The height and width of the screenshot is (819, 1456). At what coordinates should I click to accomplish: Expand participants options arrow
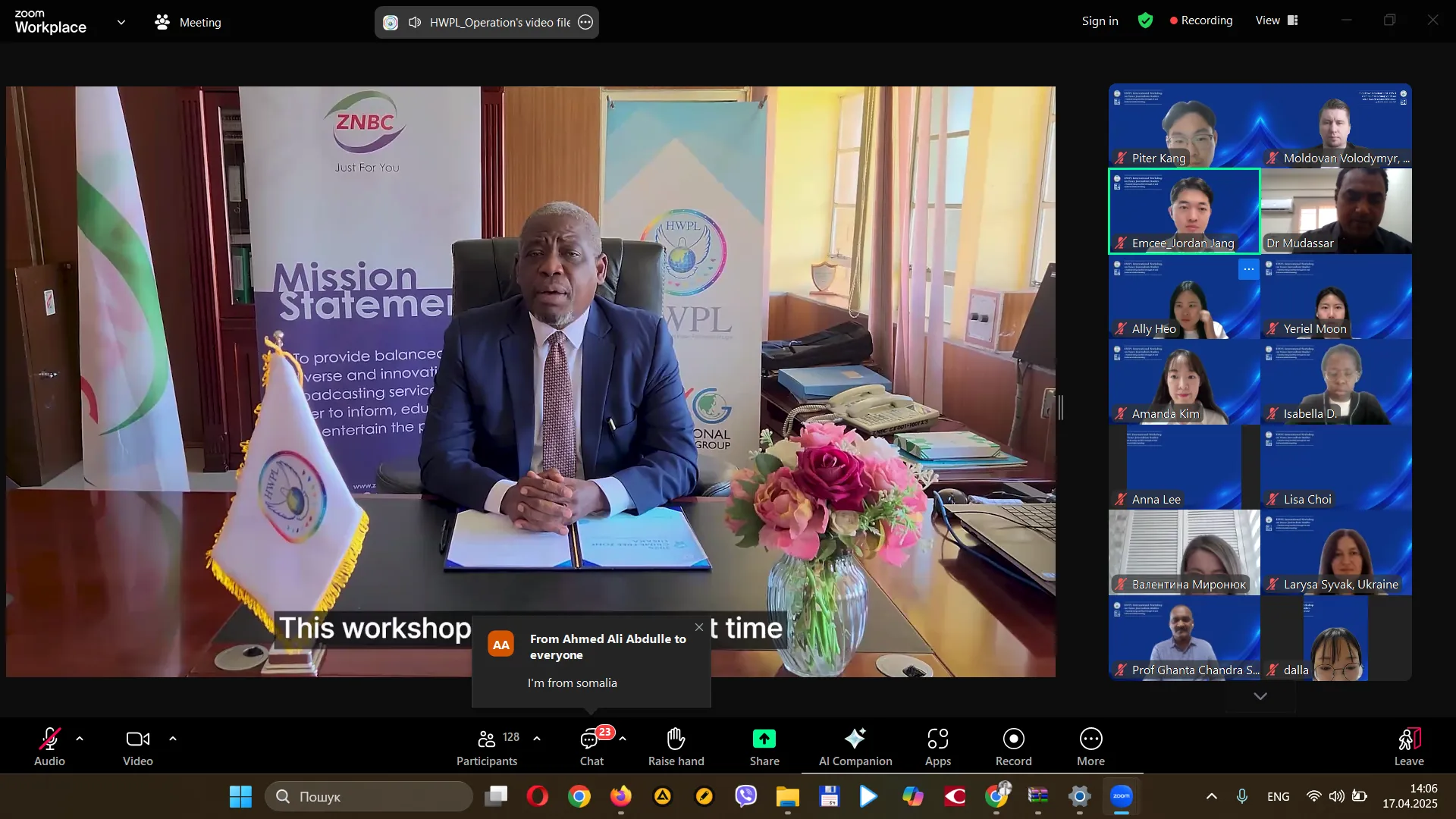coord(537,739)
